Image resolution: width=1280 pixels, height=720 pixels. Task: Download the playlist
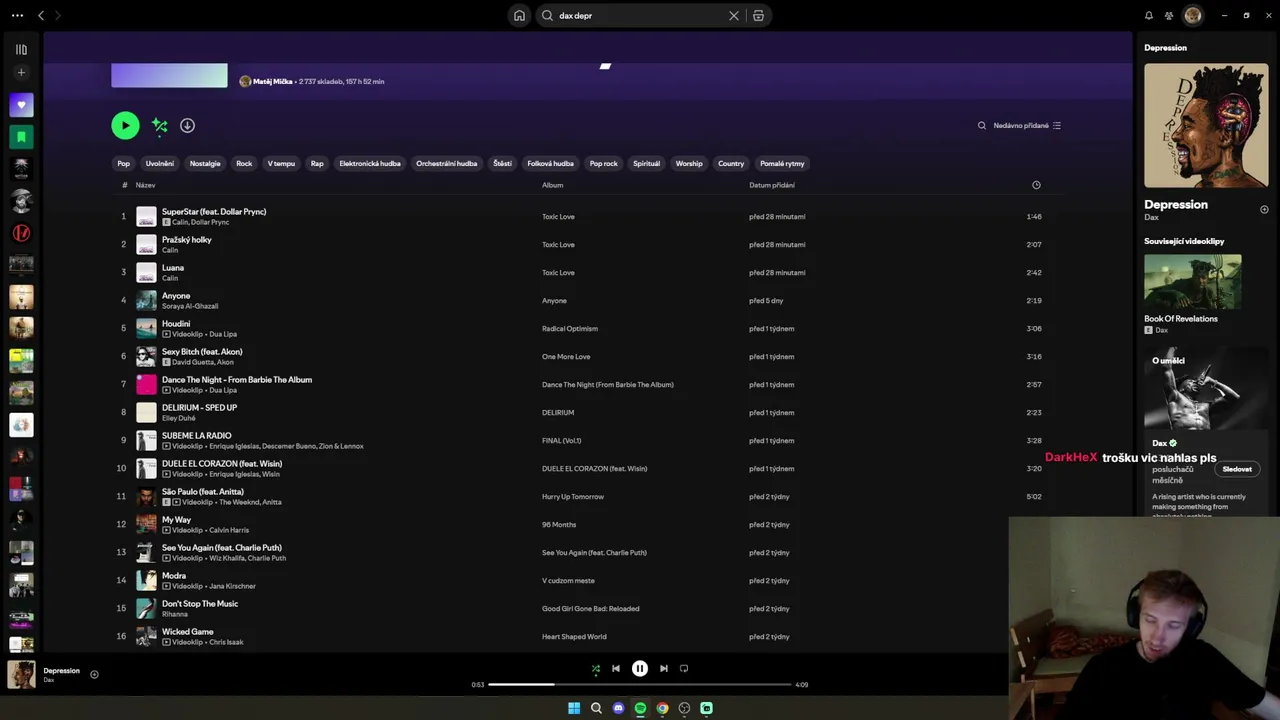pos(187,125)
